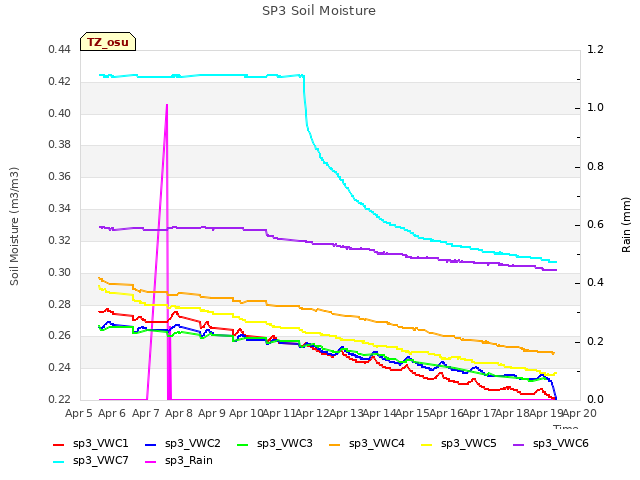
Task: Click the sp3_VWC4 legend label
Action: (376, 444)
